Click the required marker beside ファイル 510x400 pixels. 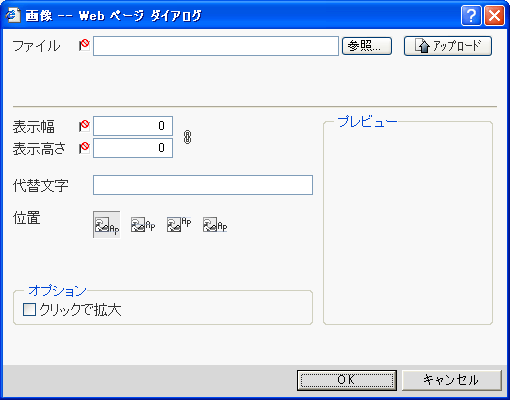point(84,45)
